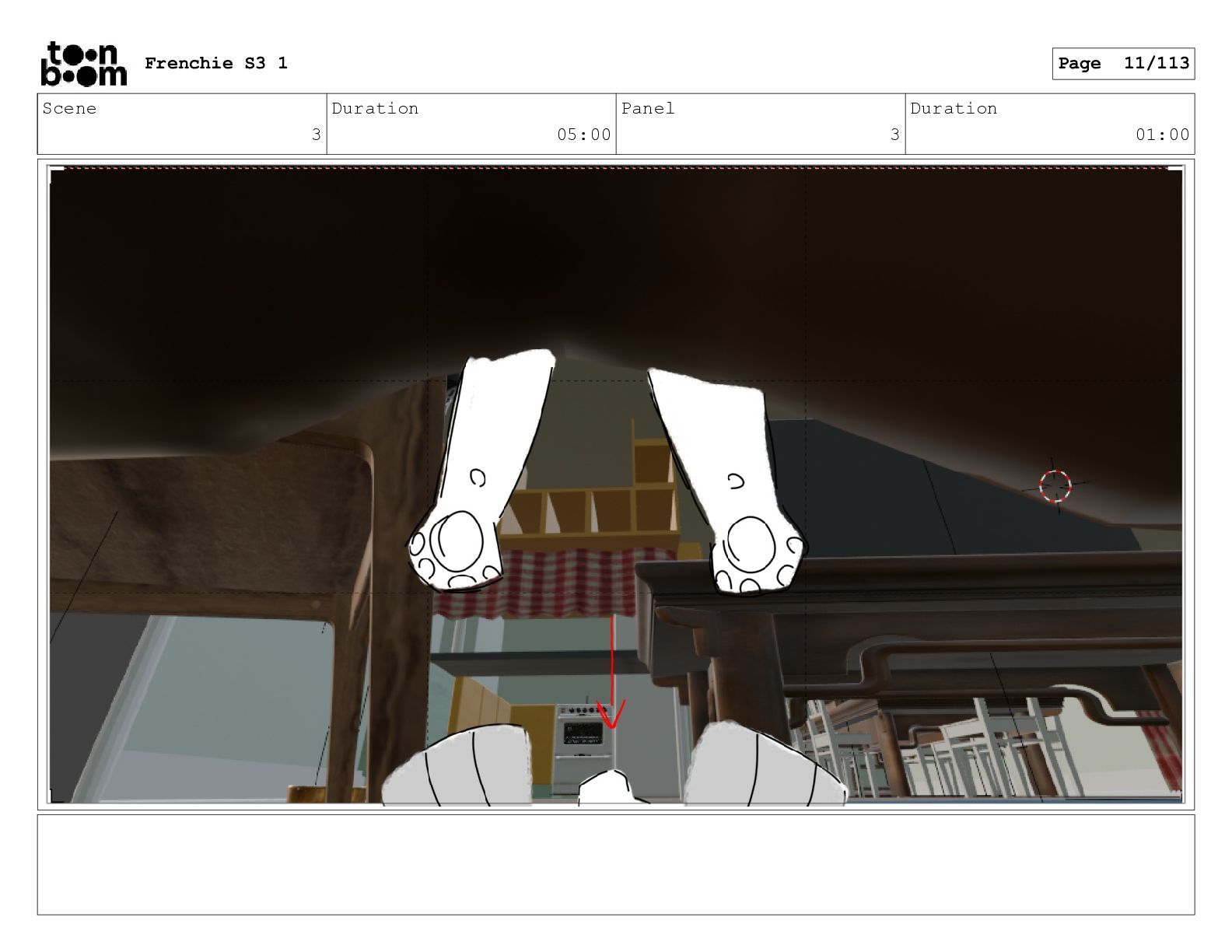Screen dimensions: 1232x952
Task: Click the empty notes box below panel
Action: pos(616,864)
